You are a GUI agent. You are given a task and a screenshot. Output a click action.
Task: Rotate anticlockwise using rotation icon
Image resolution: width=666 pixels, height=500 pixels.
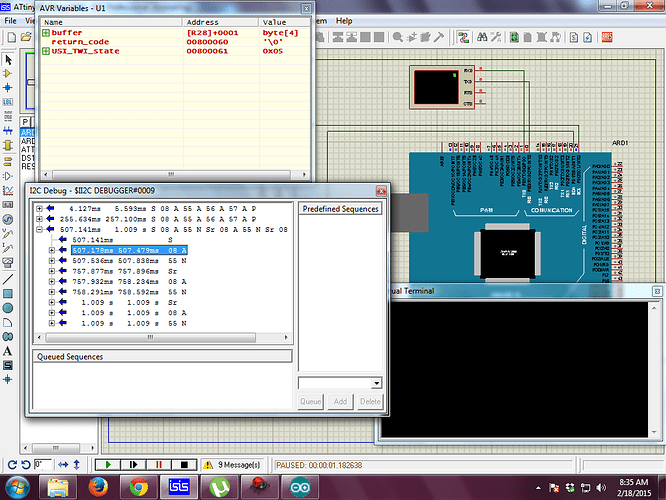(x=25, y=465)
